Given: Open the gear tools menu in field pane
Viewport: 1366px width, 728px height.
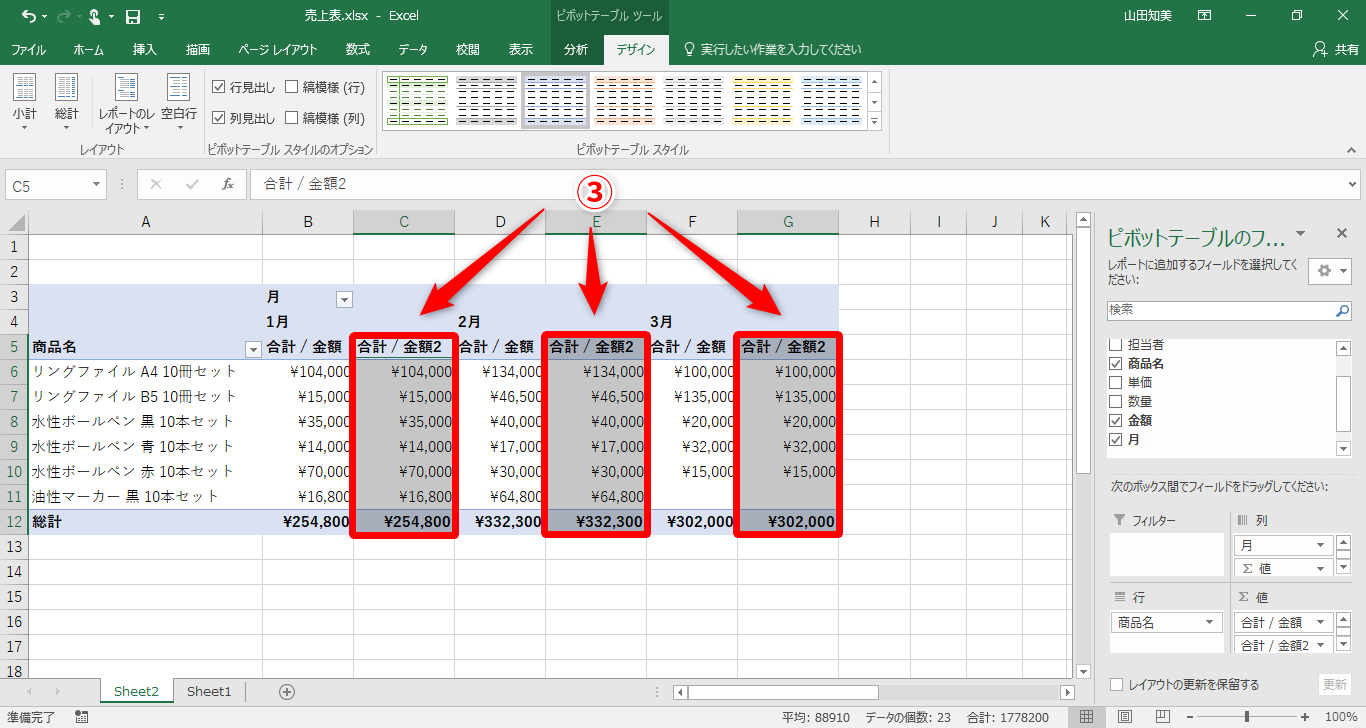Looking at the screenshot, I should (1329, 271).
